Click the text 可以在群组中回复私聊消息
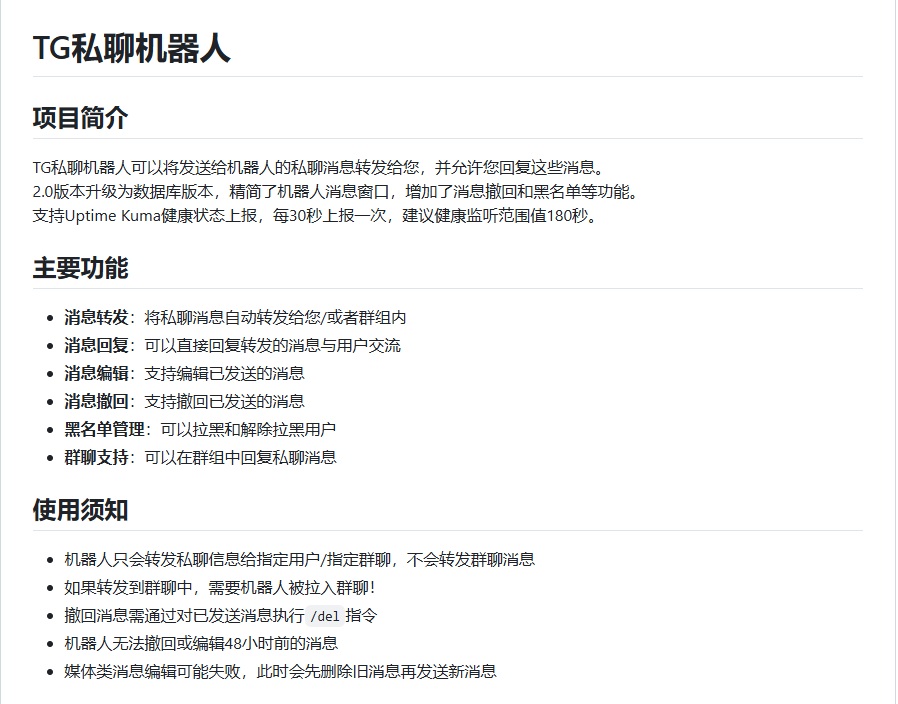Image resolution: width=898 pixels, height=704 pixels. click(240, 458)
